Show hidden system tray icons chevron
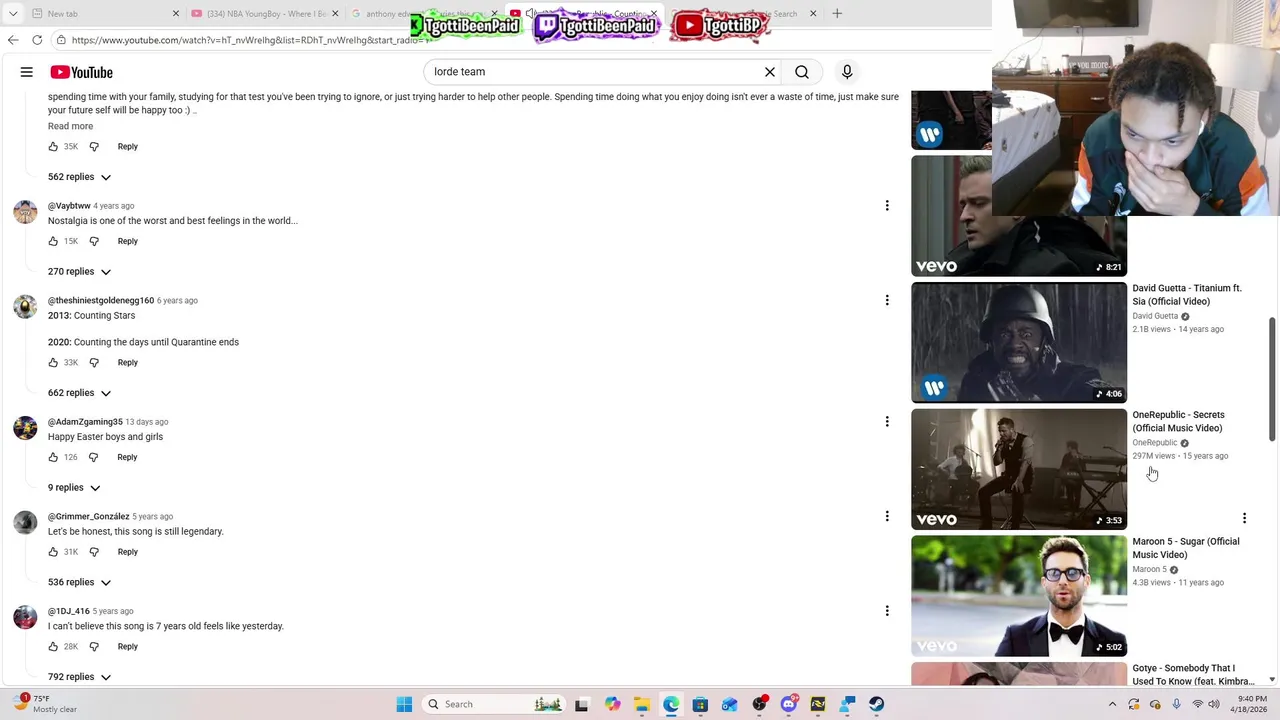This screenshot has height=720, width=1280. pyautogui.click(x=1112, y=704)
